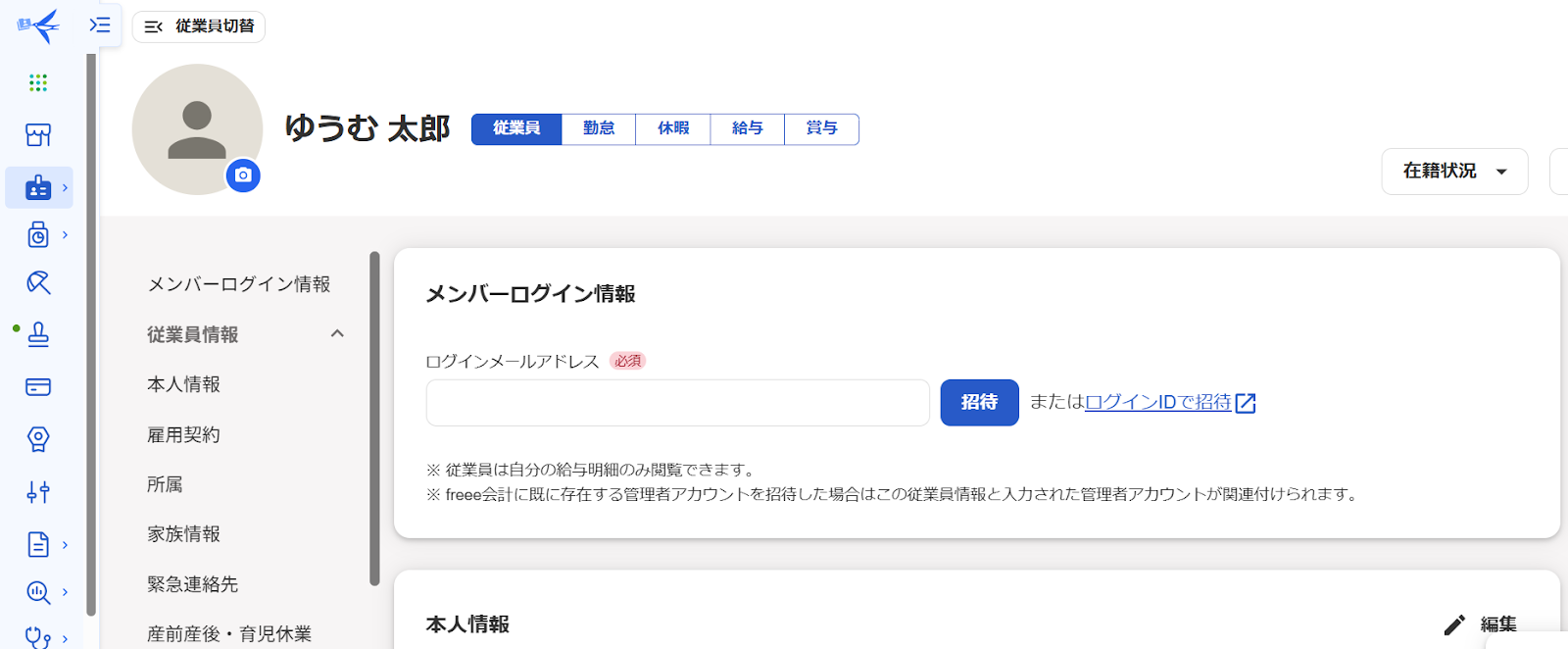This screenshot has height=649, width=1568.
Task: Open the payment card sidebar icon
Action: click(x=38, y=387)
